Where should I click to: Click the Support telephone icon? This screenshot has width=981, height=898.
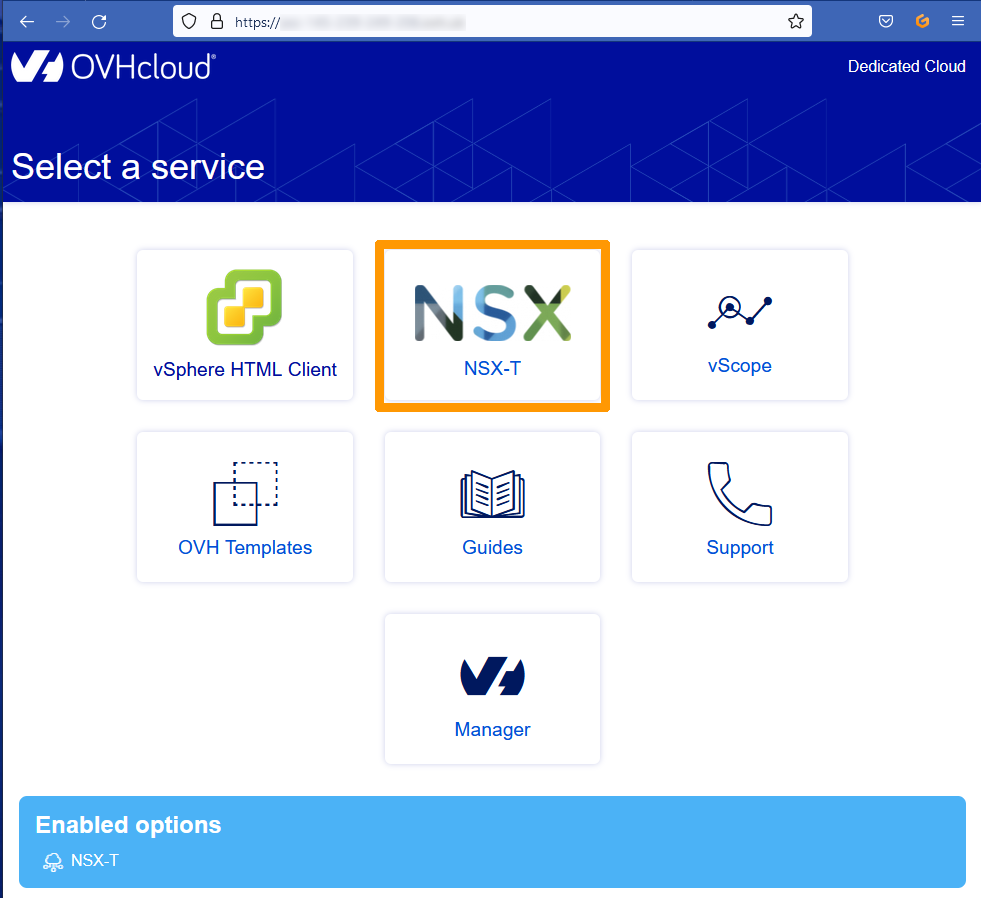(x=739, y=493)
